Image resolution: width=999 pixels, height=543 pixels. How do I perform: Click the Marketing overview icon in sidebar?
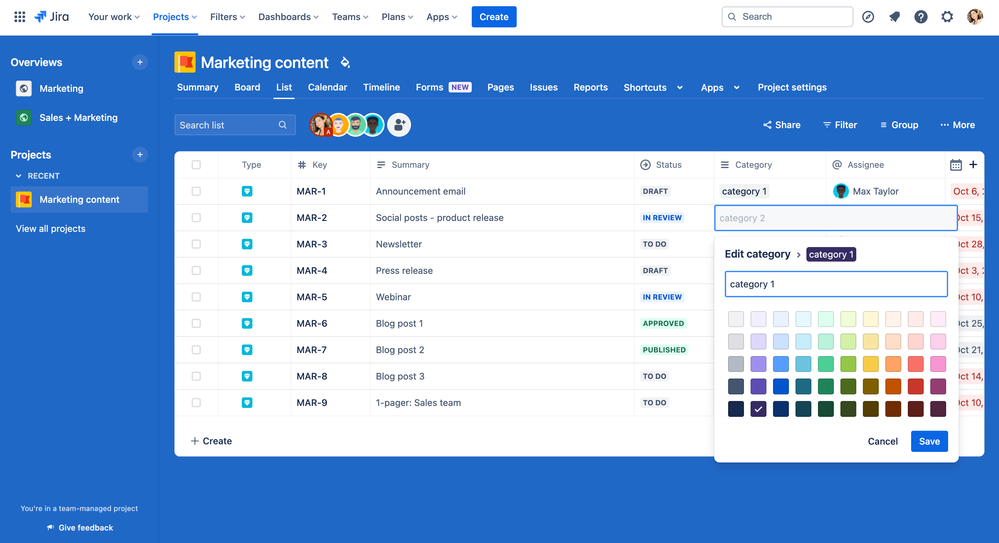point(24,89)
